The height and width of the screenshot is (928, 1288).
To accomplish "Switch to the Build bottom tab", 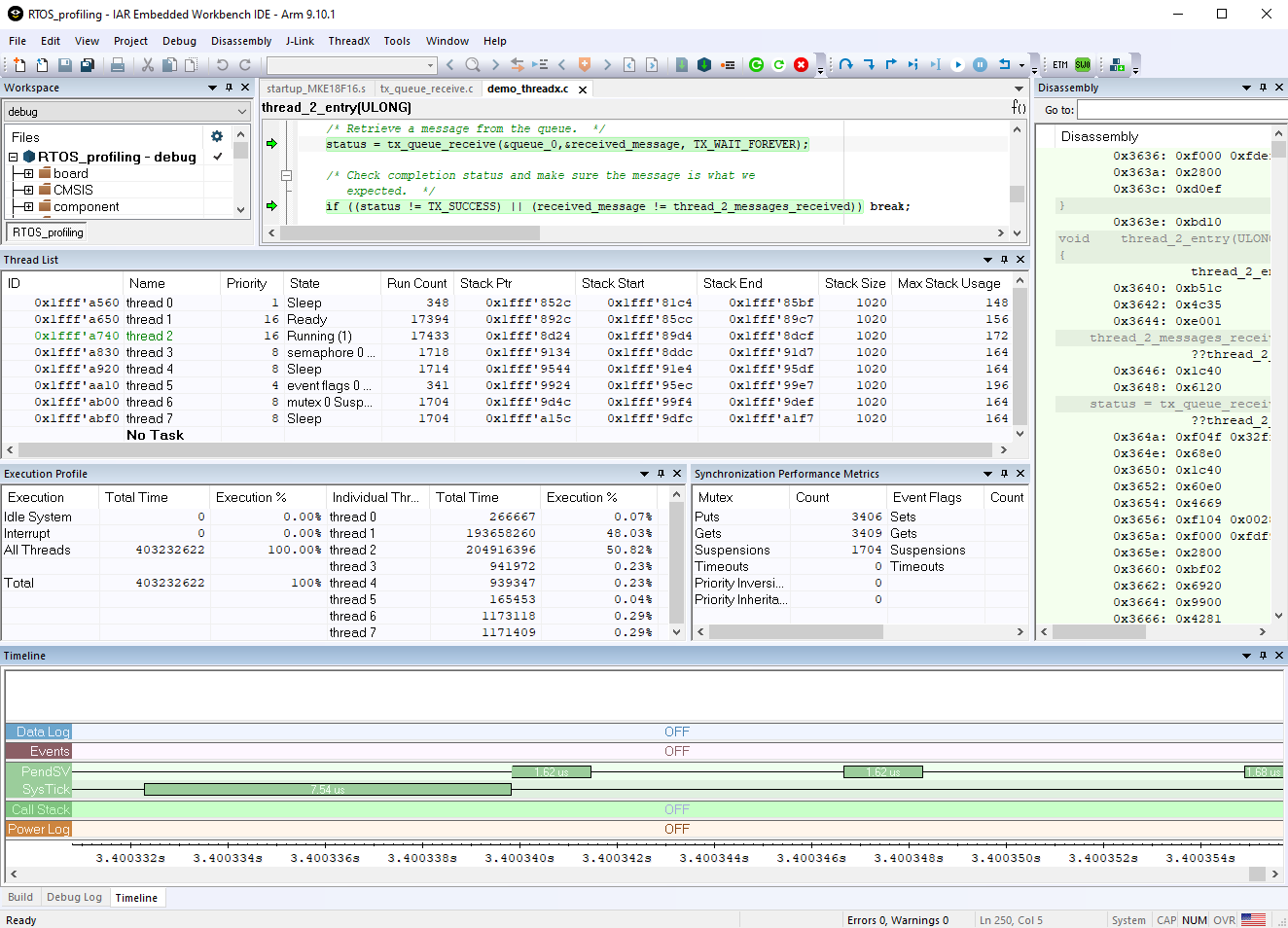I will 20,897.
